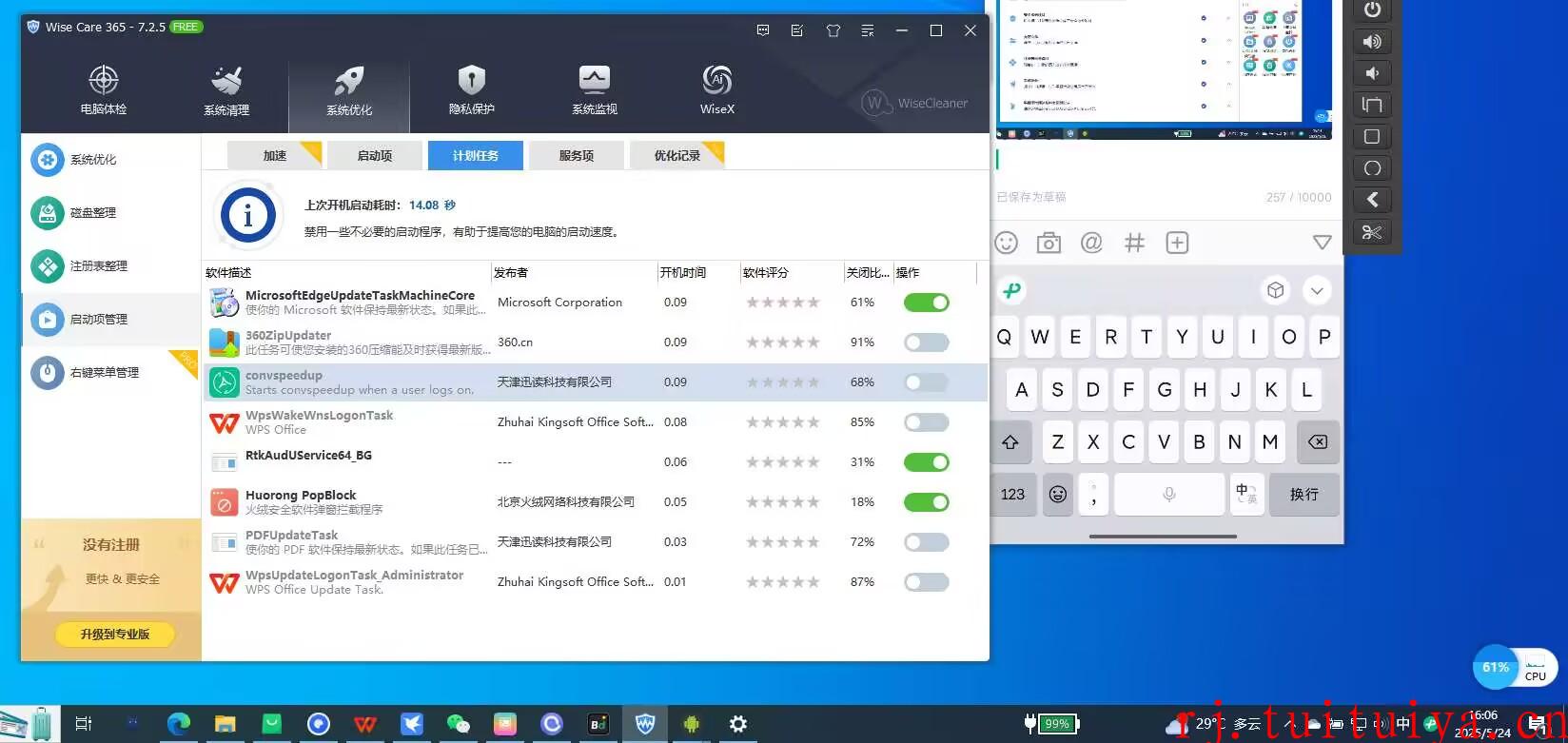
Task: Tap the shift key on the on-screen keyboard
Action: click(1010, 441)
